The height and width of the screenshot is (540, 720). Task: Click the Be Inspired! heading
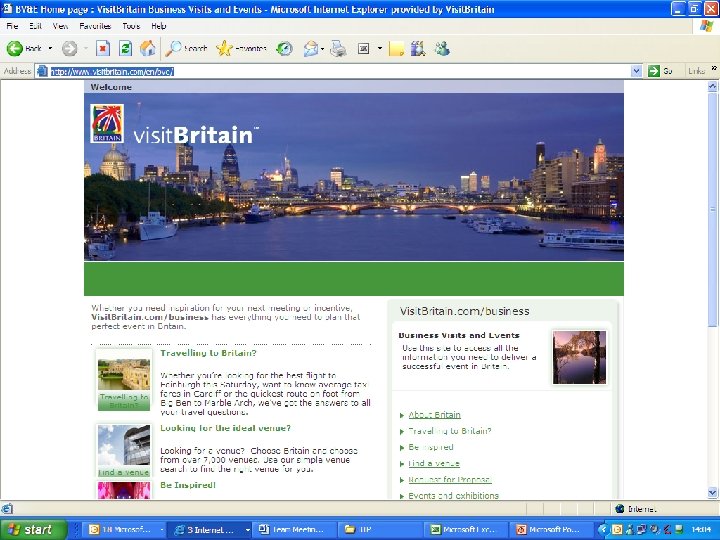[x=188, y=485]
